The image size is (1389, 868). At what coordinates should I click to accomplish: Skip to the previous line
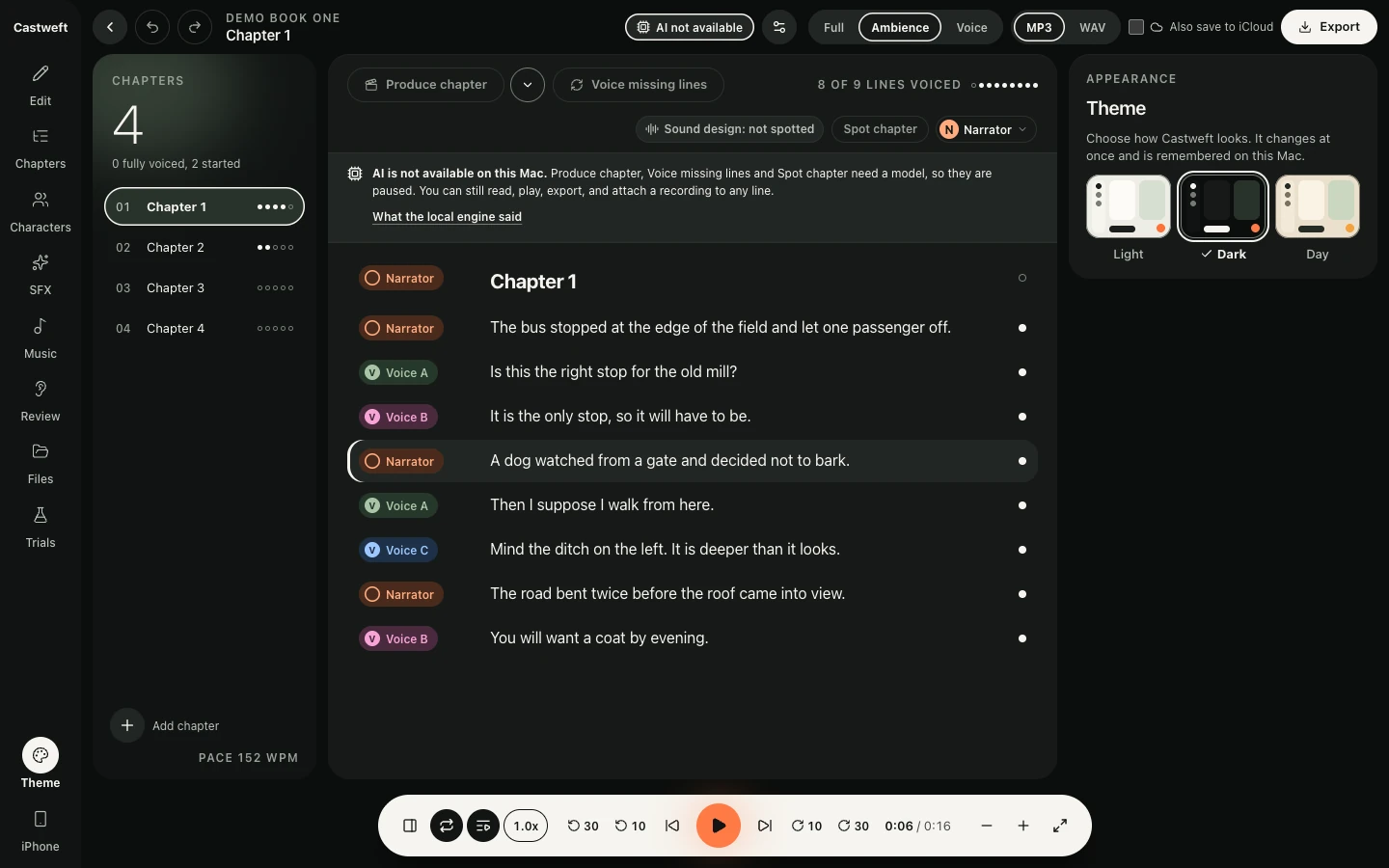(x=672, y=826)
